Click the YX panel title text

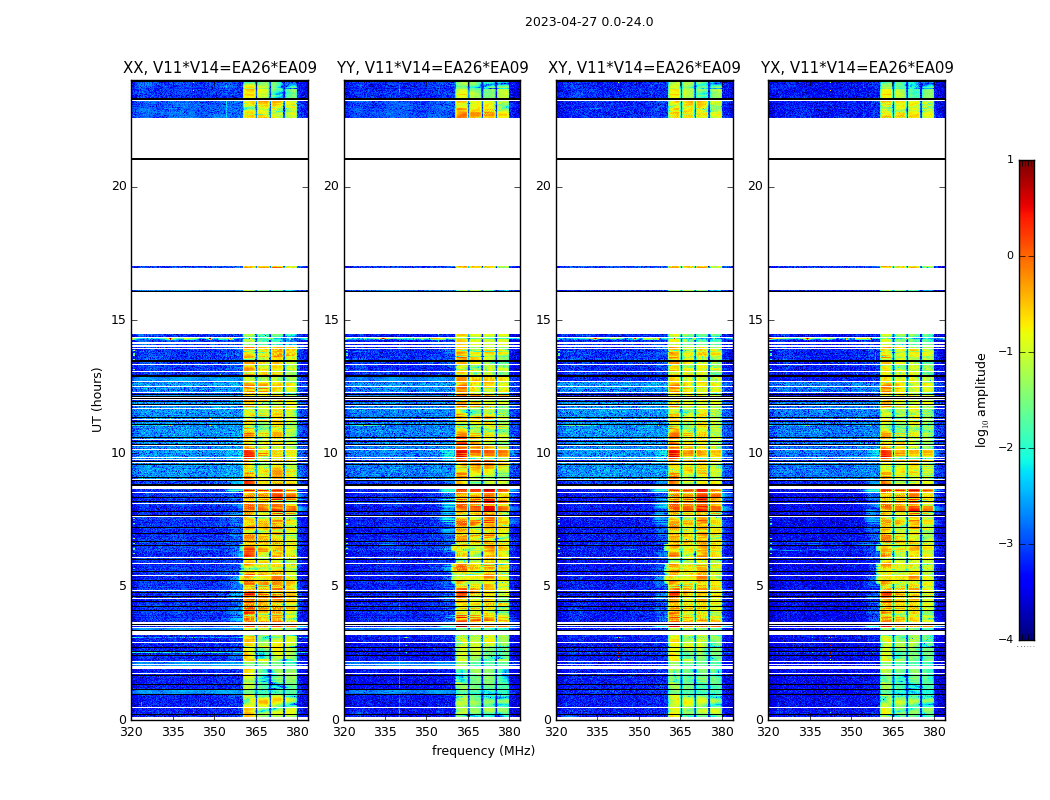tap(856, 68)
